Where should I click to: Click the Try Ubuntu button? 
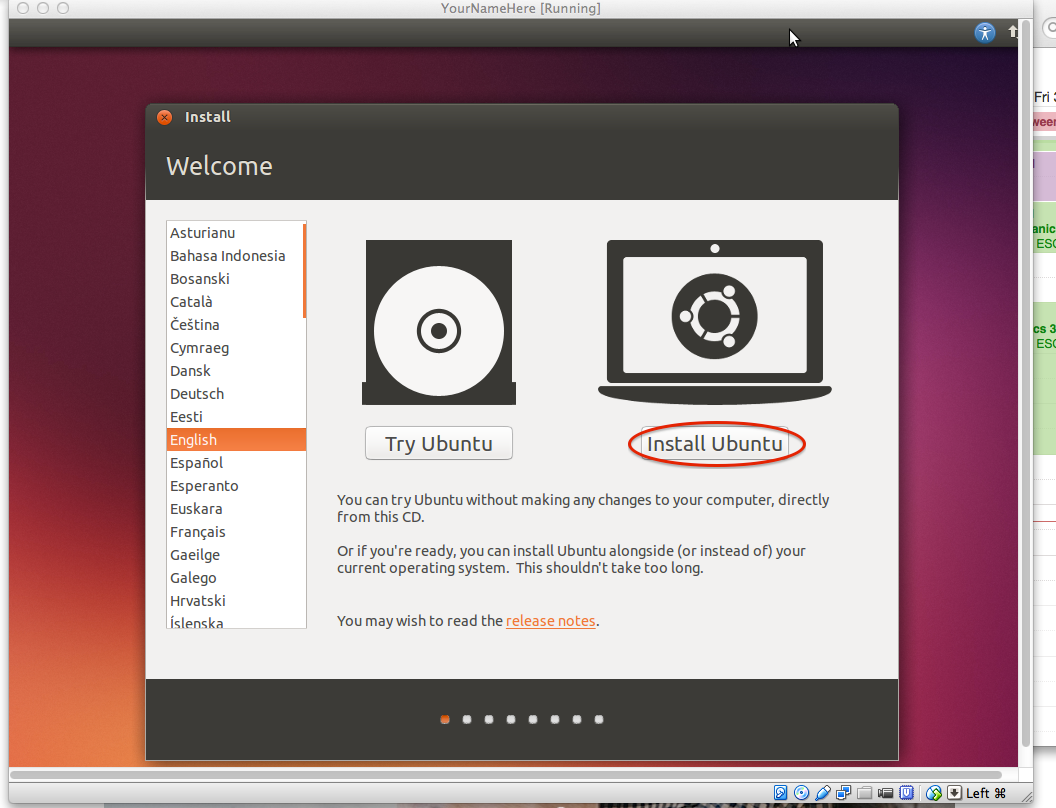(x=438, y=443)
